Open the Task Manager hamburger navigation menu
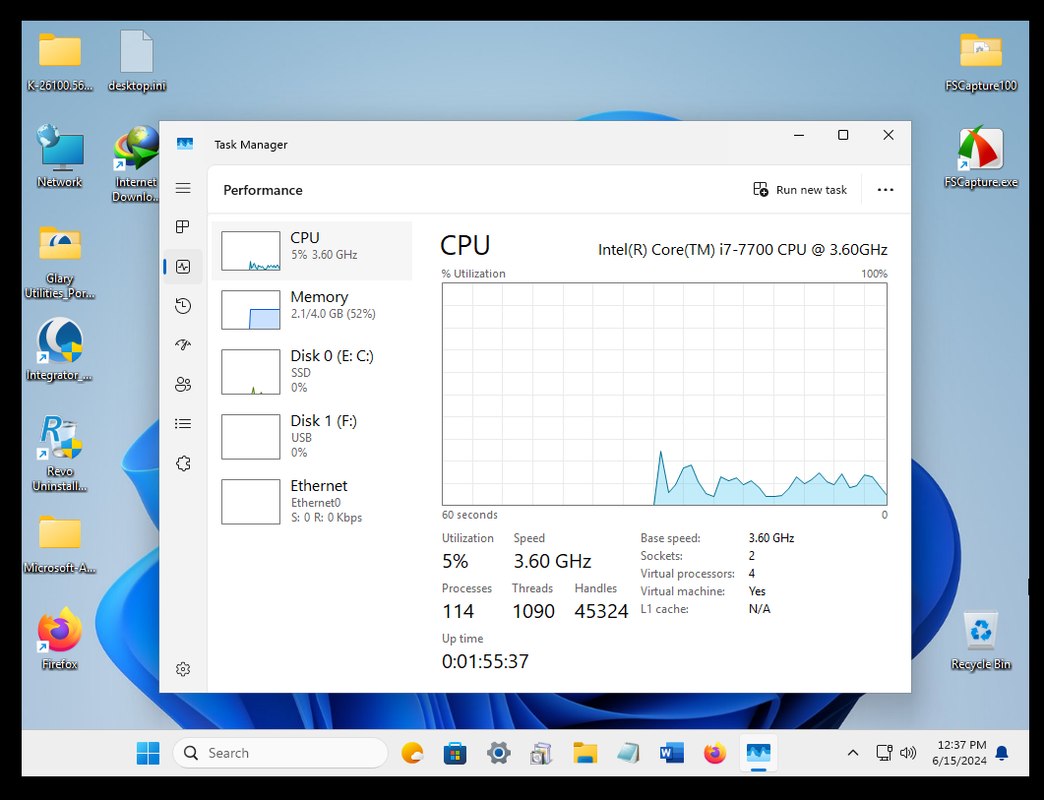The width and height of the screenshot is (1044, 800). (x=183, y=188)
